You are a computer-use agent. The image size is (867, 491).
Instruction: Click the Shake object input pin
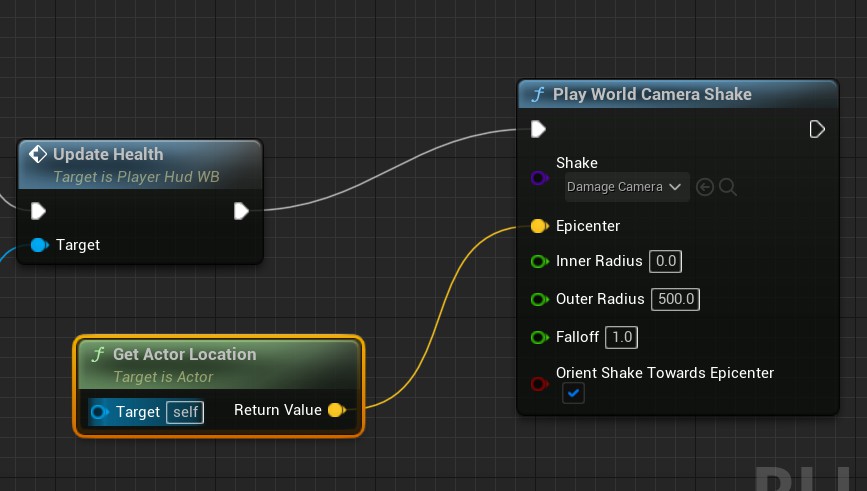point(539,178)
